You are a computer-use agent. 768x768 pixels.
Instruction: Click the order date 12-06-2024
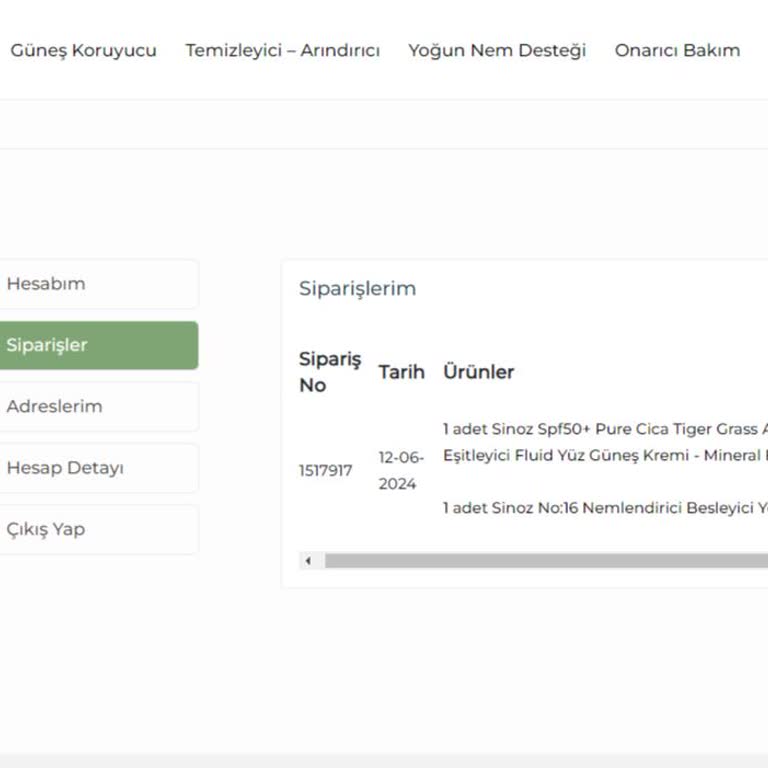[x=401, y=470]
